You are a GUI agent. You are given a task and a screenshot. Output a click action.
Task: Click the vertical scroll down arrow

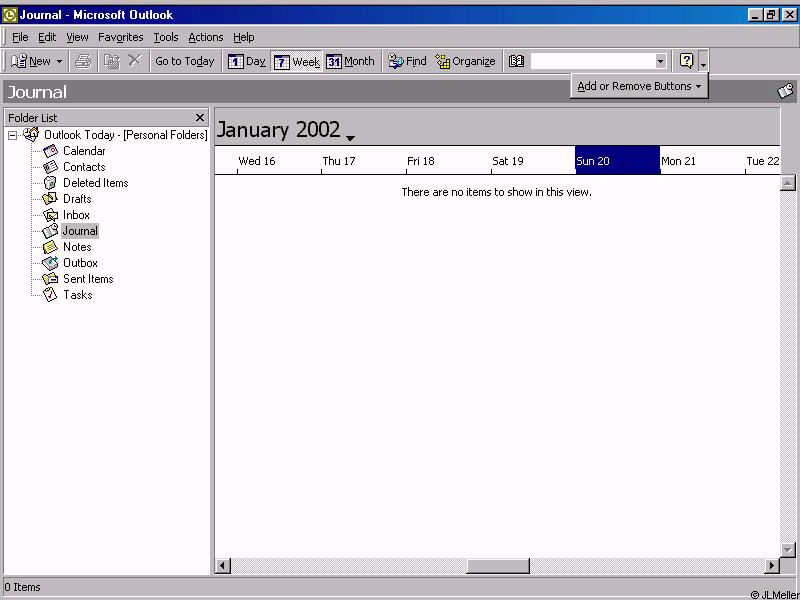[x=788, y=550]
